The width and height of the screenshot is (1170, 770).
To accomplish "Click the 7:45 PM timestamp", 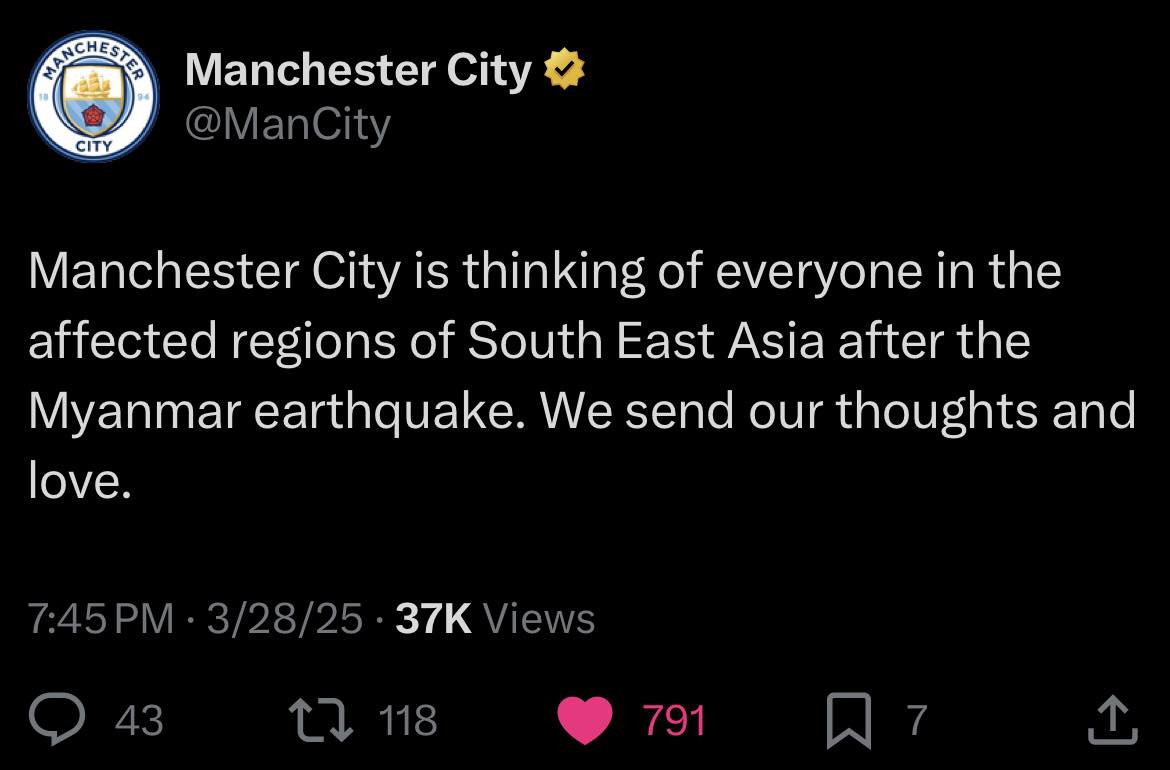I will pos(101,619).
